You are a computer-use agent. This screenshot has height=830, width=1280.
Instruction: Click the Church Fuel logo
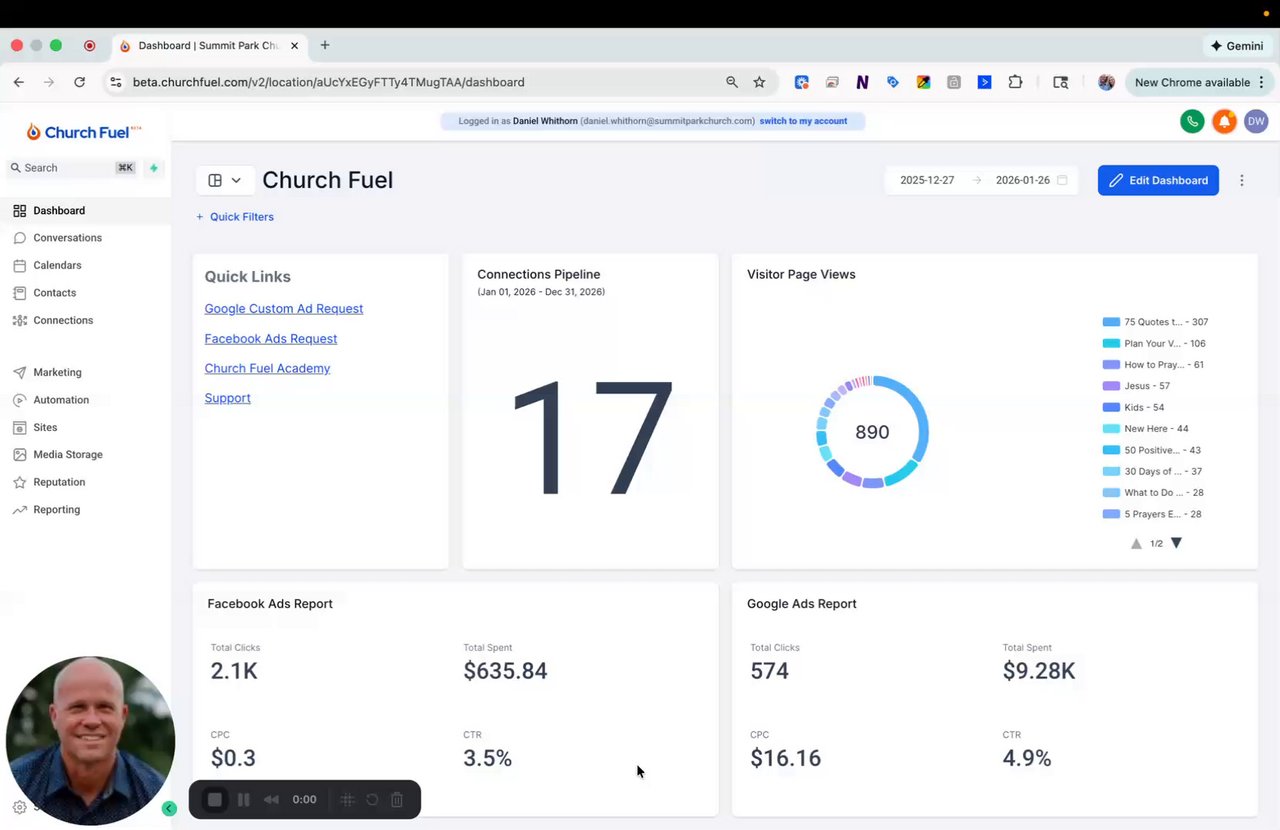(84, 132)
